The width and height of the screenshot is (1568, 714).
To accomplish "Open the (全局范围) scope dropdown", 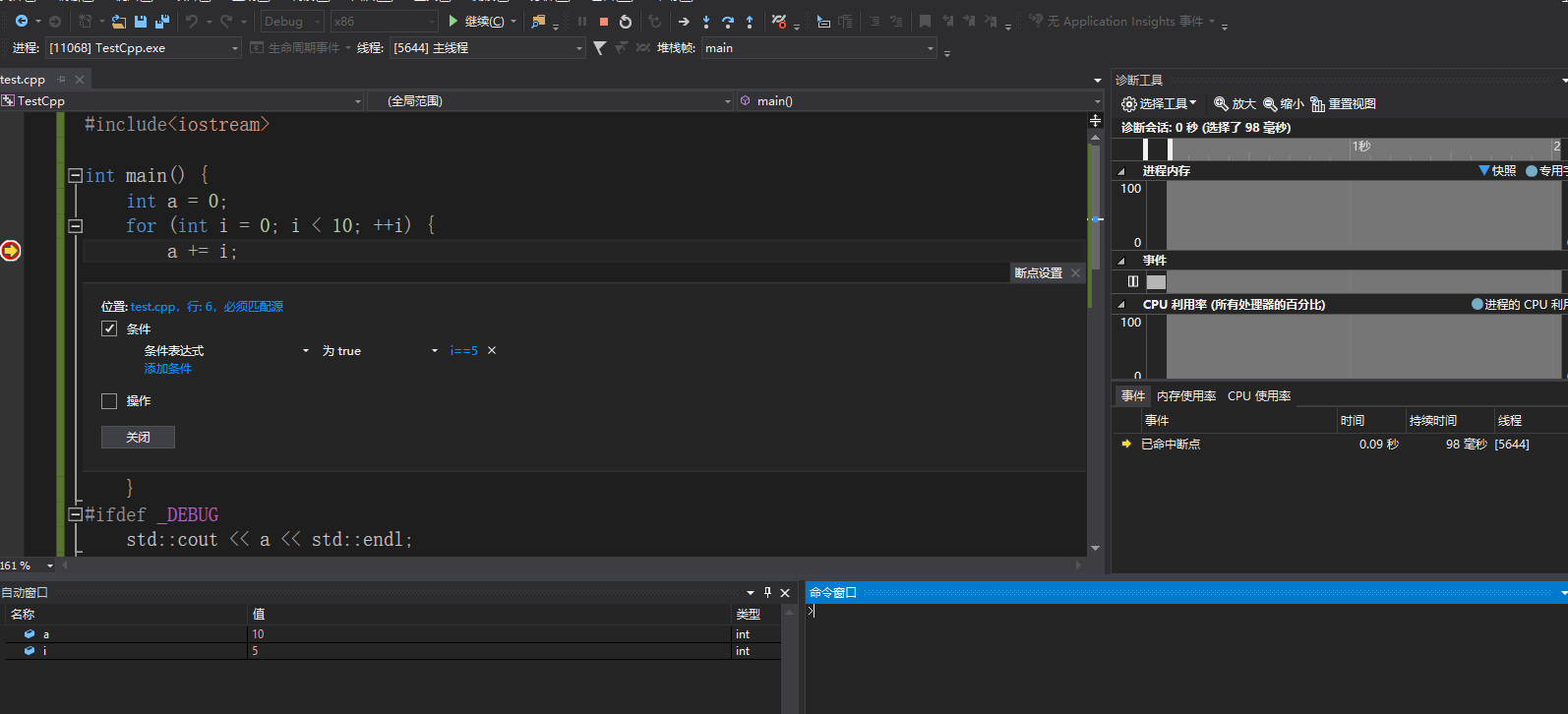I will [x=551, y=100].
